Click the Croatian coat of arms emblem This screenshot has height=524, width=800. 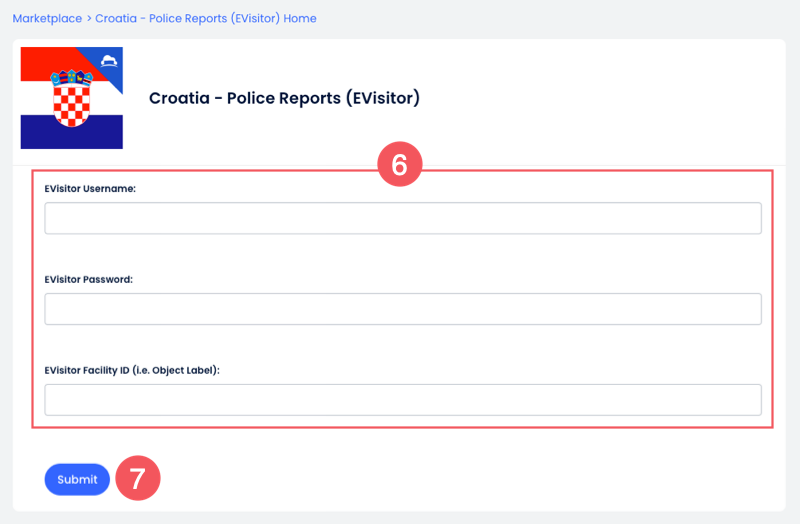(x=72, y=98)
